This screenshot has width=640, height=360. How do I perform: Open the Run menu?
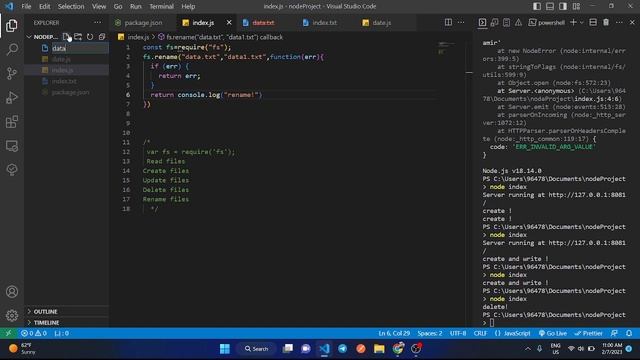coord(136,6)
